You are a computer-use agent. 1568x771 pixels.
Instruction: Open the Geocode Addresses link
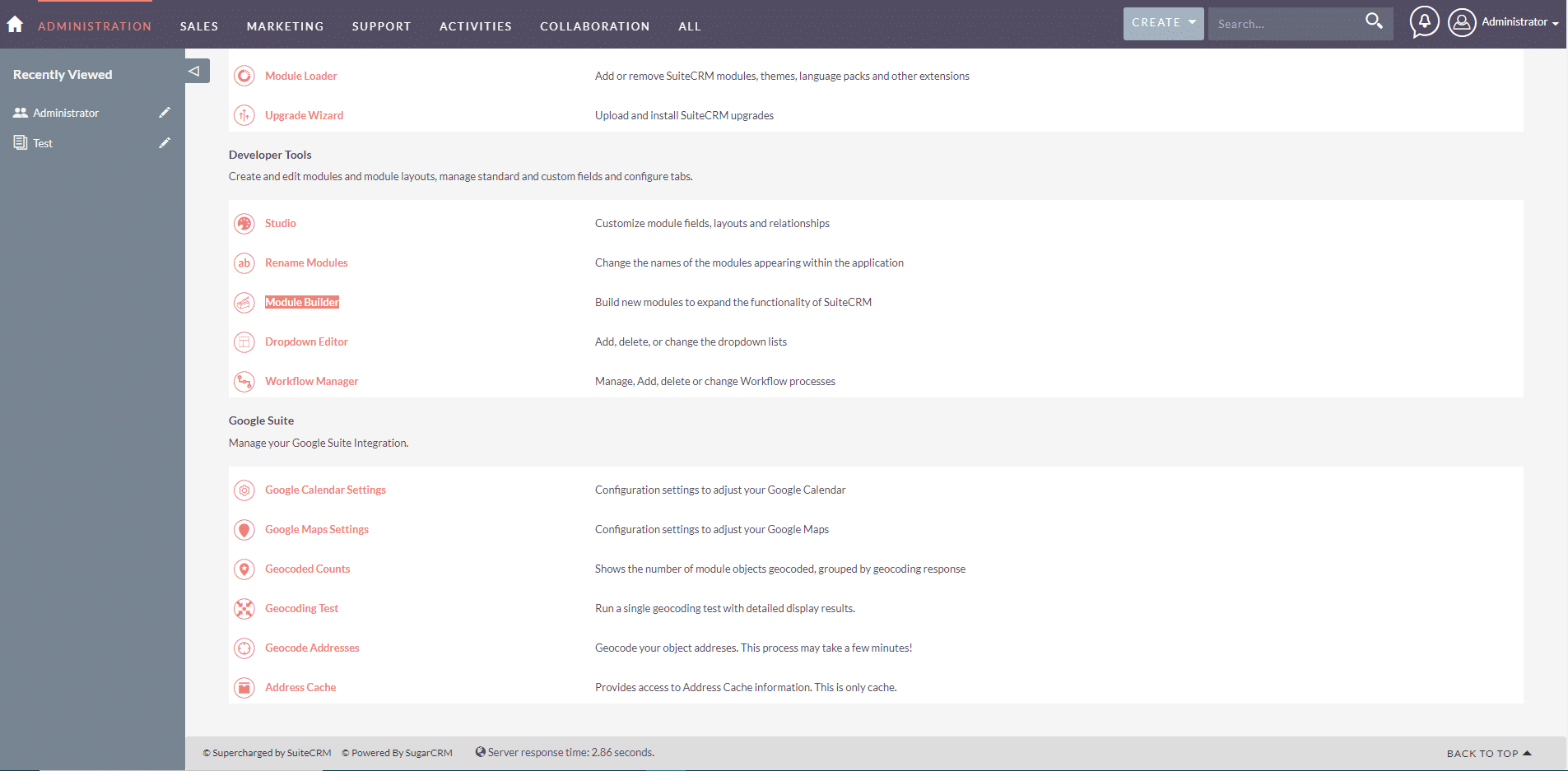tap(312, 648)
